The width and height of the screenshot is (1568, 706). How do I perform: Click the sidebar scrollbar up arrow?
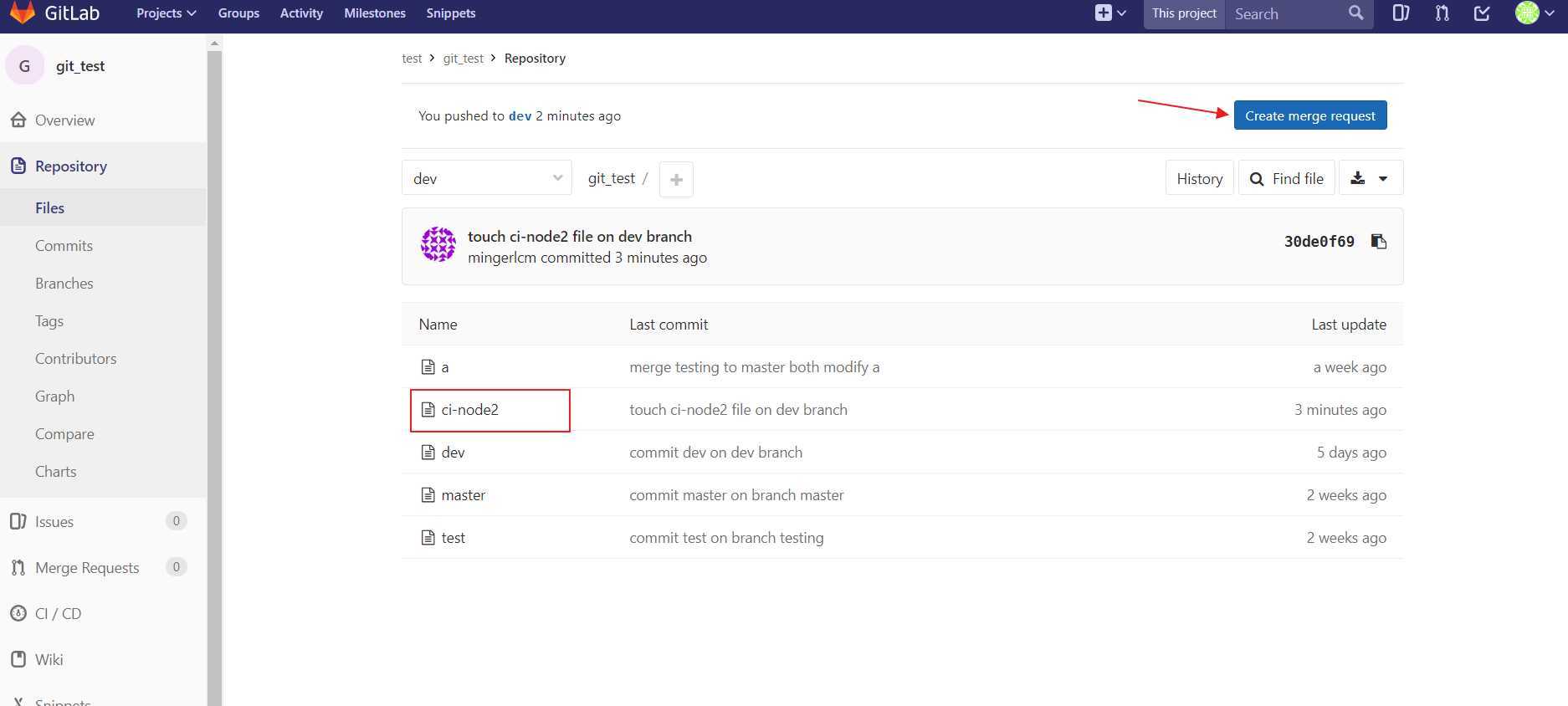click(x=214, y=43)
